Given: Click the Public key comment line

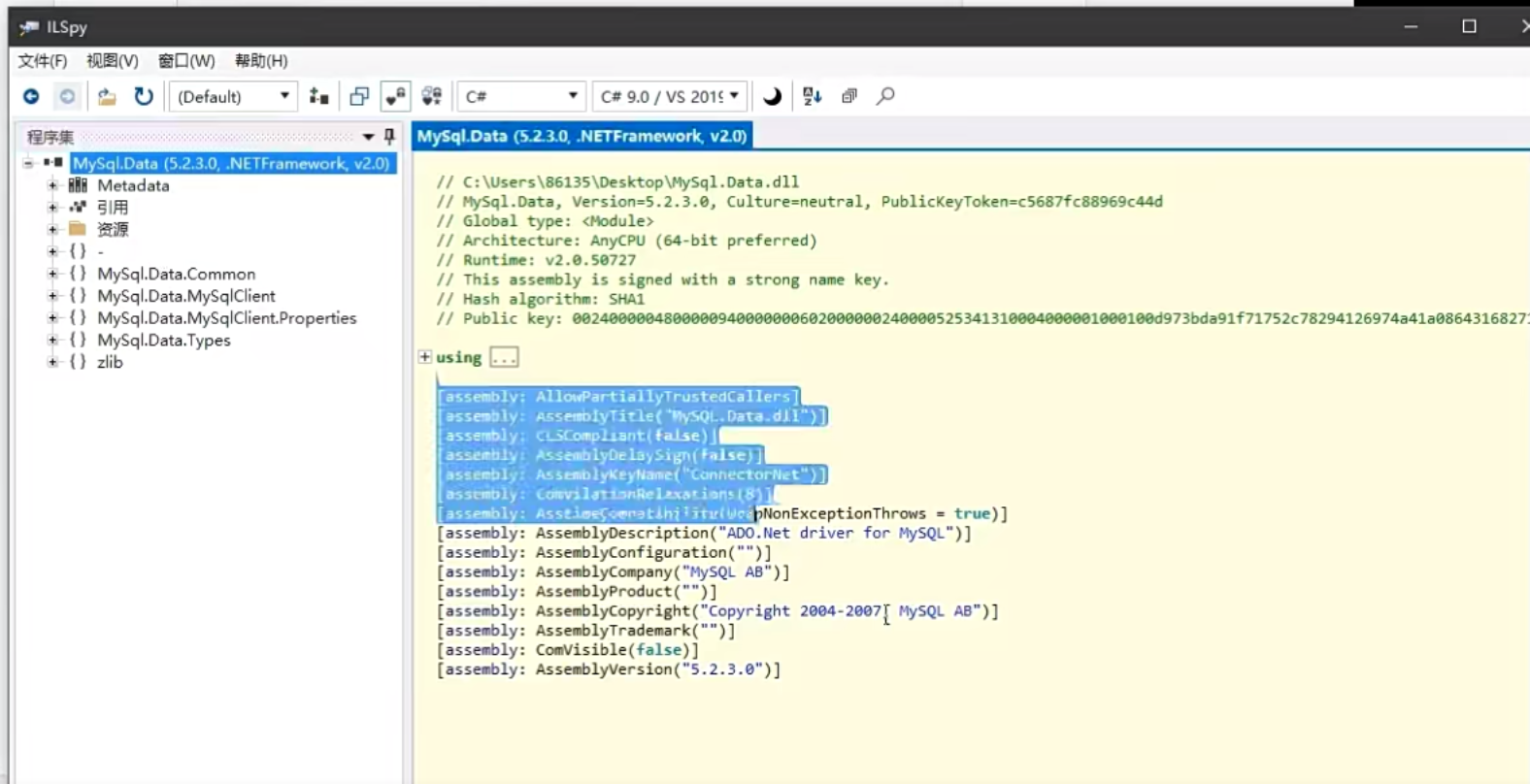Looking at the screenshot, I should (x=982, y=318).
